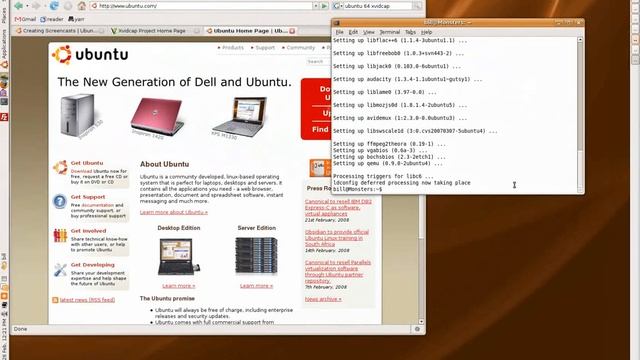
Task: Switch to the Creating Screencasts tab
Action: [60, 31]
